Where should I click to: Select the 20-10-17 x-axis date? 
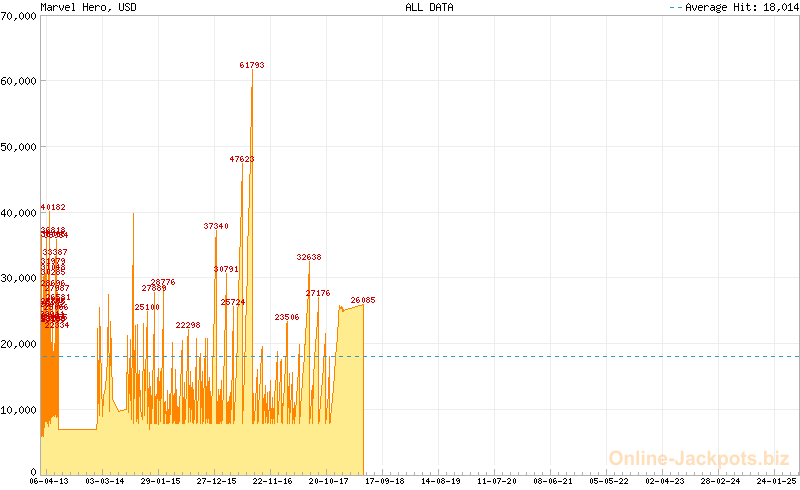[328, 481]
